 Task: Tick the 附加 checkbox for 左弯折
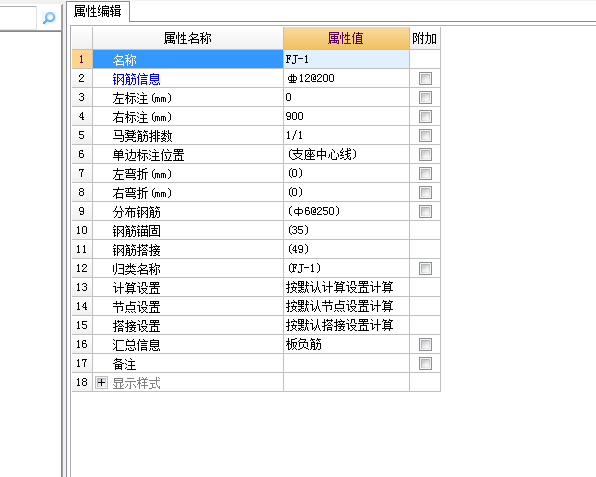(x=425, y=173)
